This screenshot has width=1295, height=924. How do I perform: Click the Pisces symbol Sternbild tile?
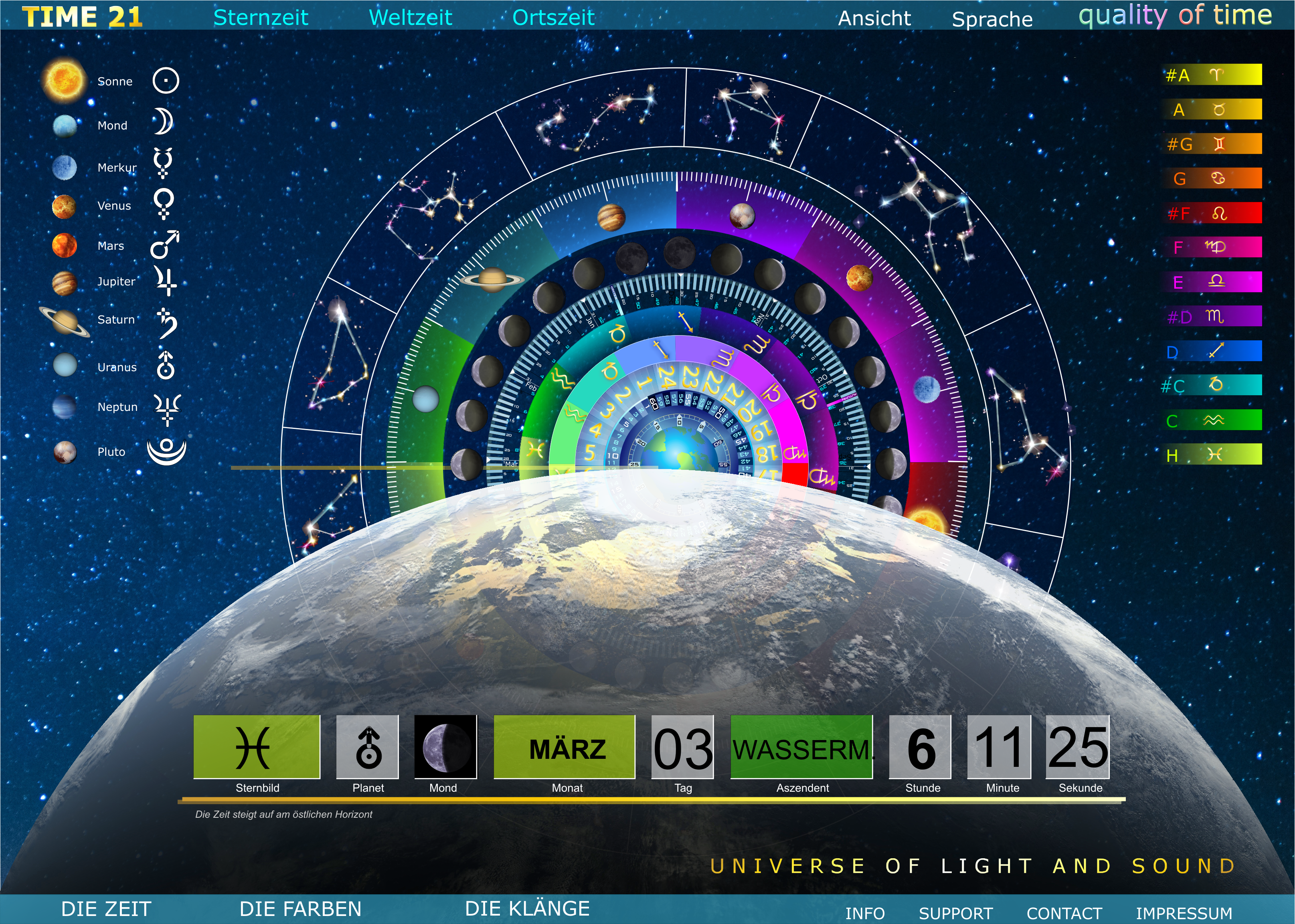point(257,746)
